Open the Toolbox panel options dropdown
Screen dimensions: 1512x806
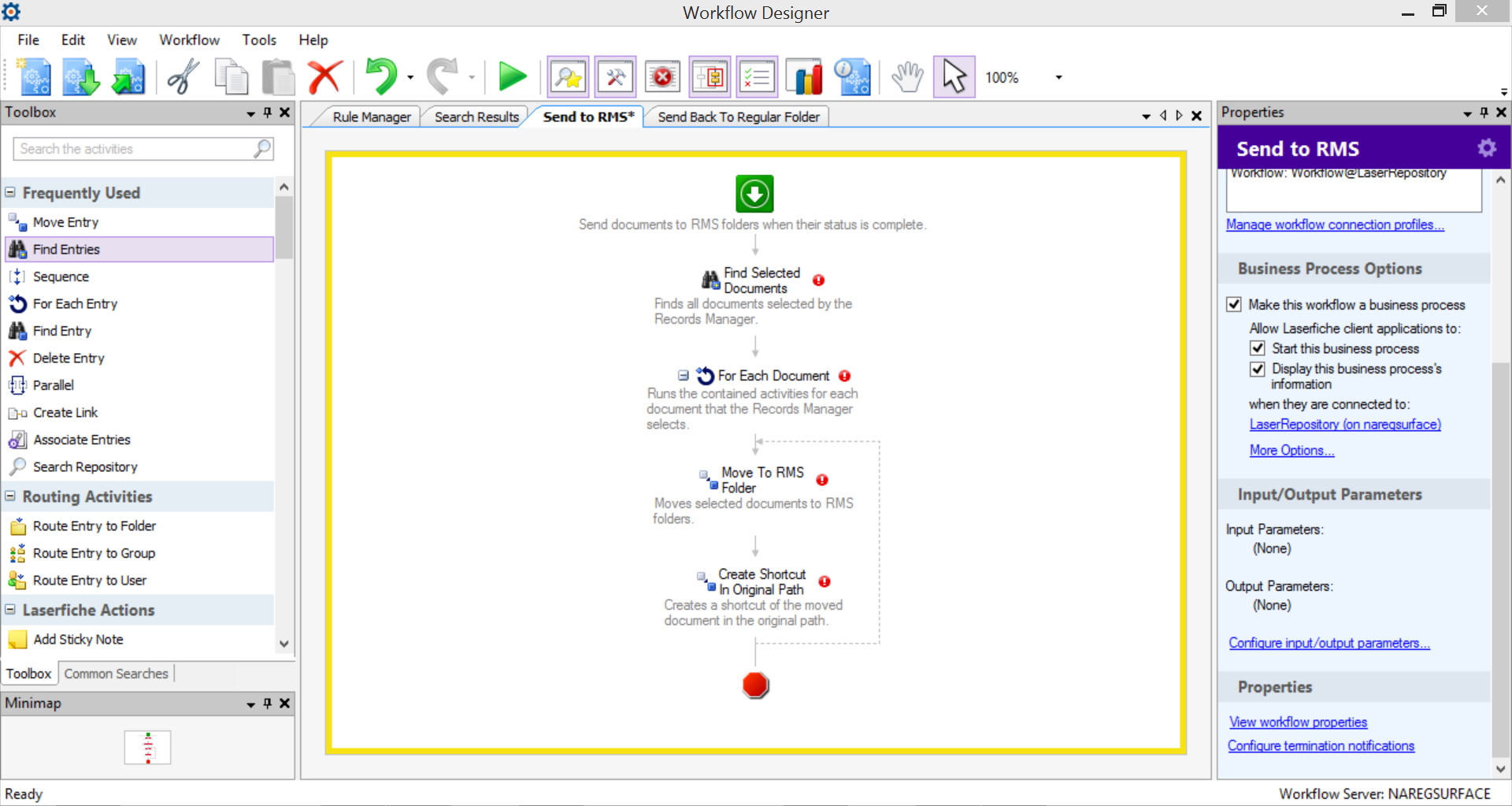coord(251,113)
